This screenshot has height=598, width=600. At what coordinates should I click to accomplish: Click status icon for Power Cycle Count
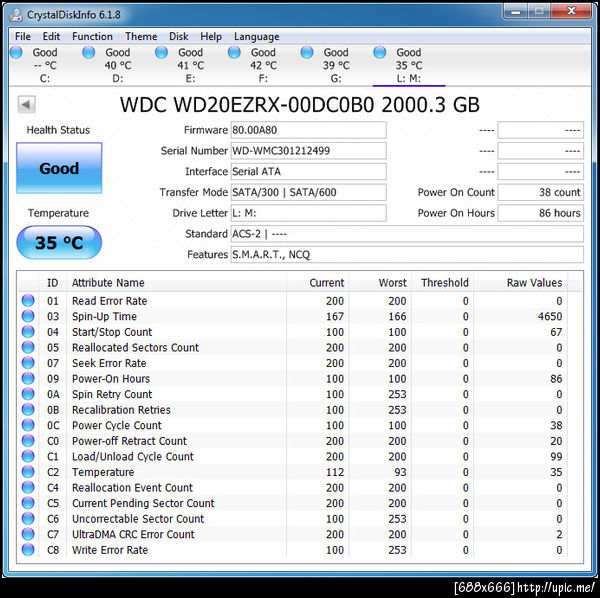[x=28, y=425]
